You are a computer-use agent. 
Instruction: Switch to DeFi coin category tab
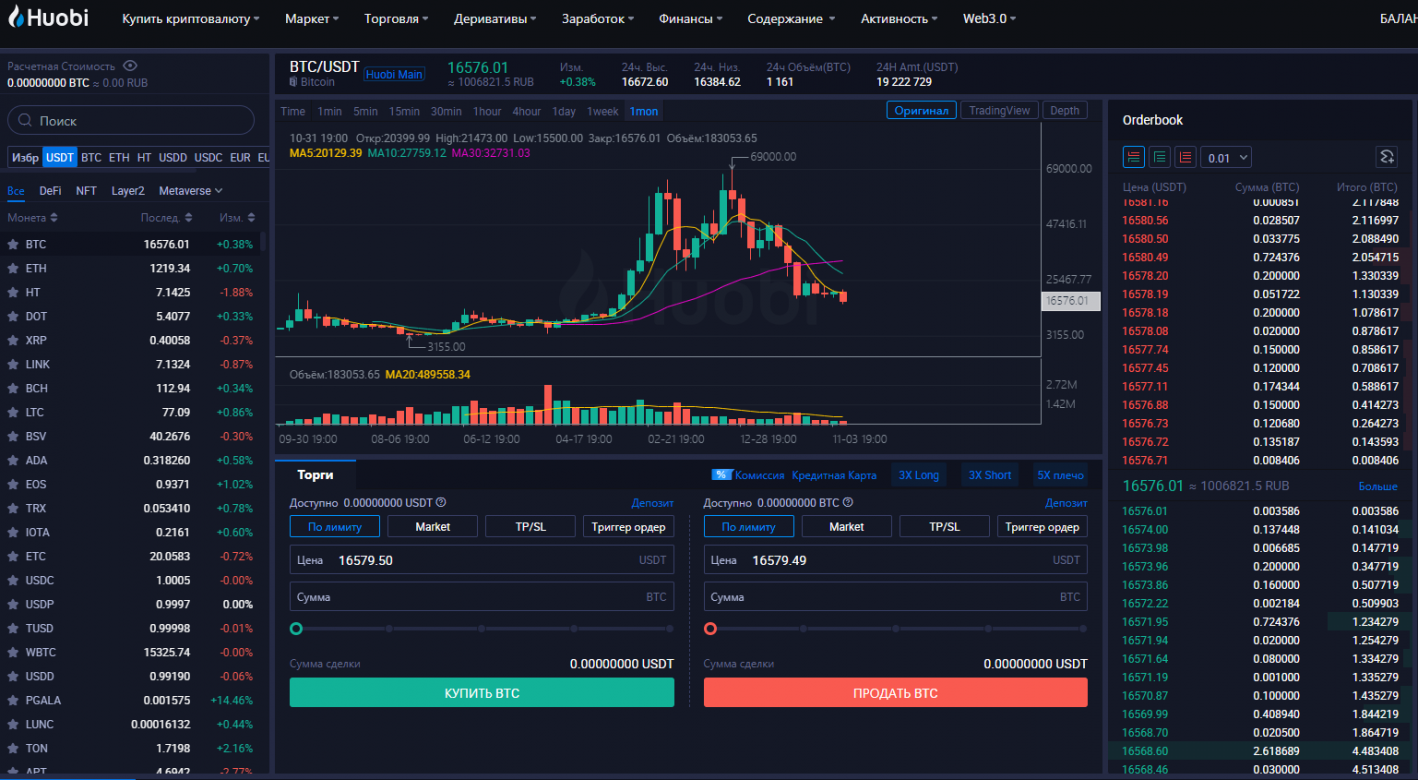(50, 191)
